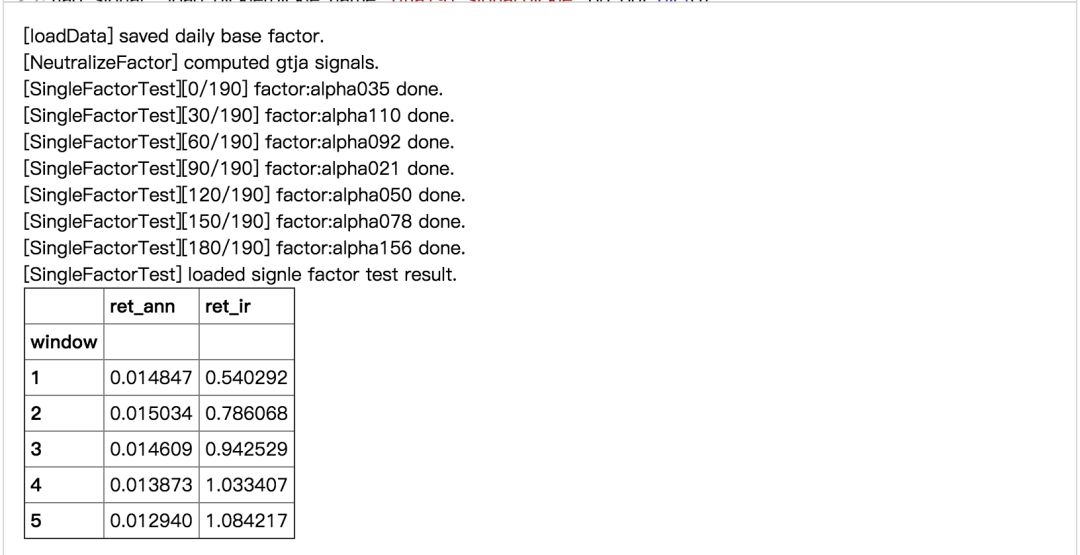Viewport: 1080px width, 555px height.
Task: Click the cell containing 0.015034
Action: 151,414
